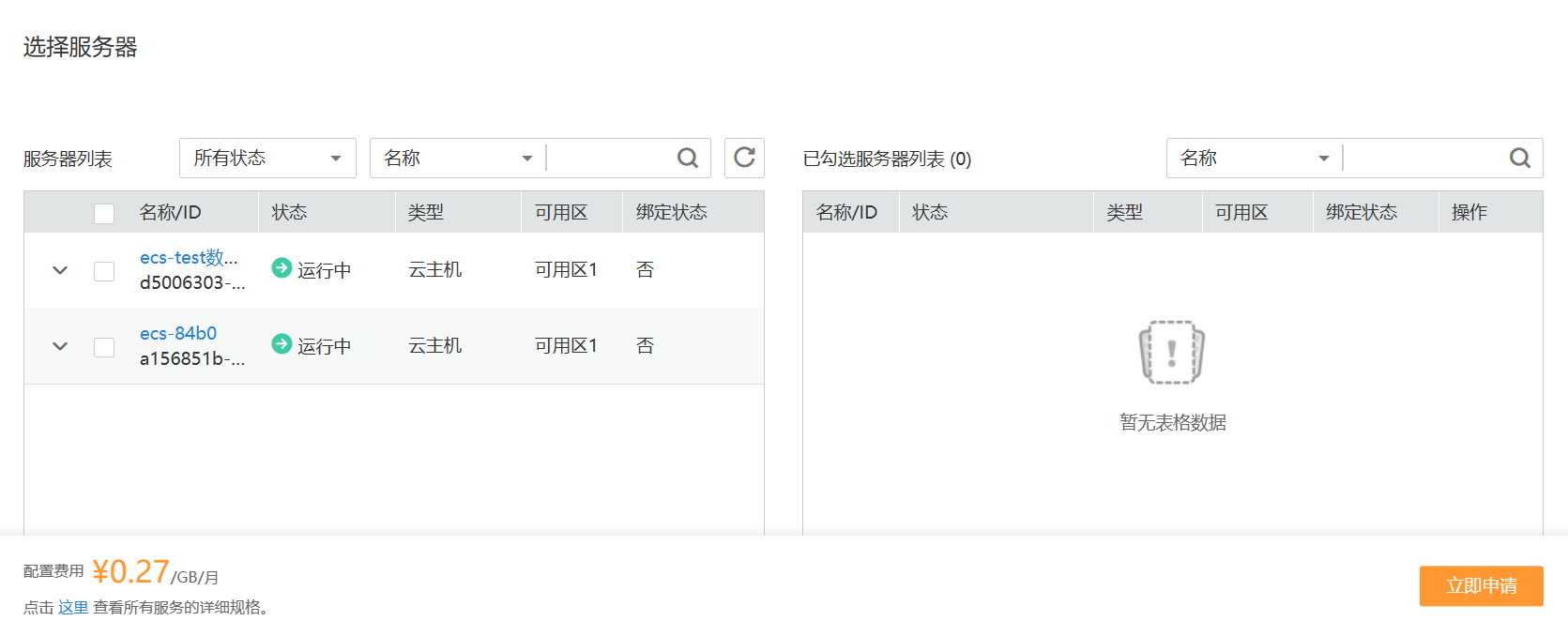
Task: Click the 绑定状态 header in server list
Action: coord(671,212)
